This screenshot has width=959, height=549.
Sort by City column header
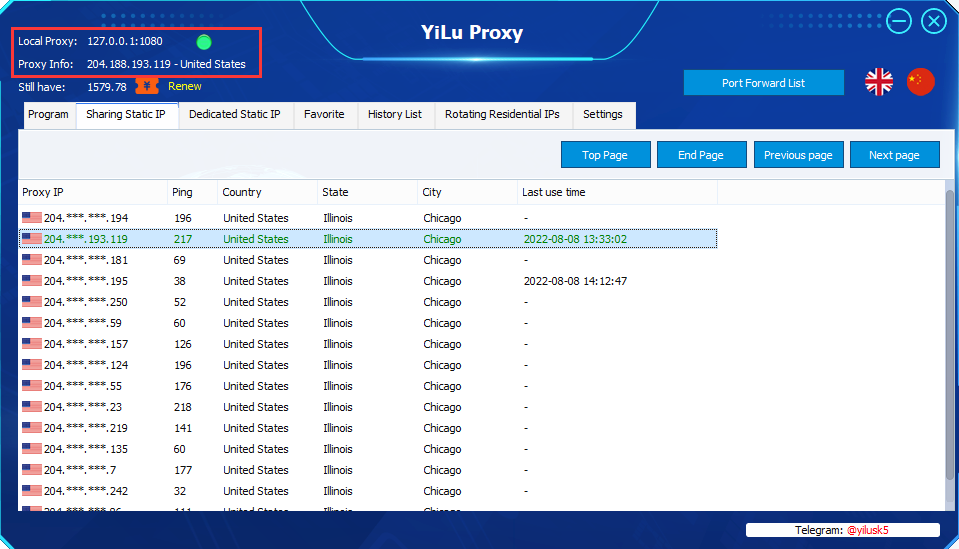pos(467,192)
